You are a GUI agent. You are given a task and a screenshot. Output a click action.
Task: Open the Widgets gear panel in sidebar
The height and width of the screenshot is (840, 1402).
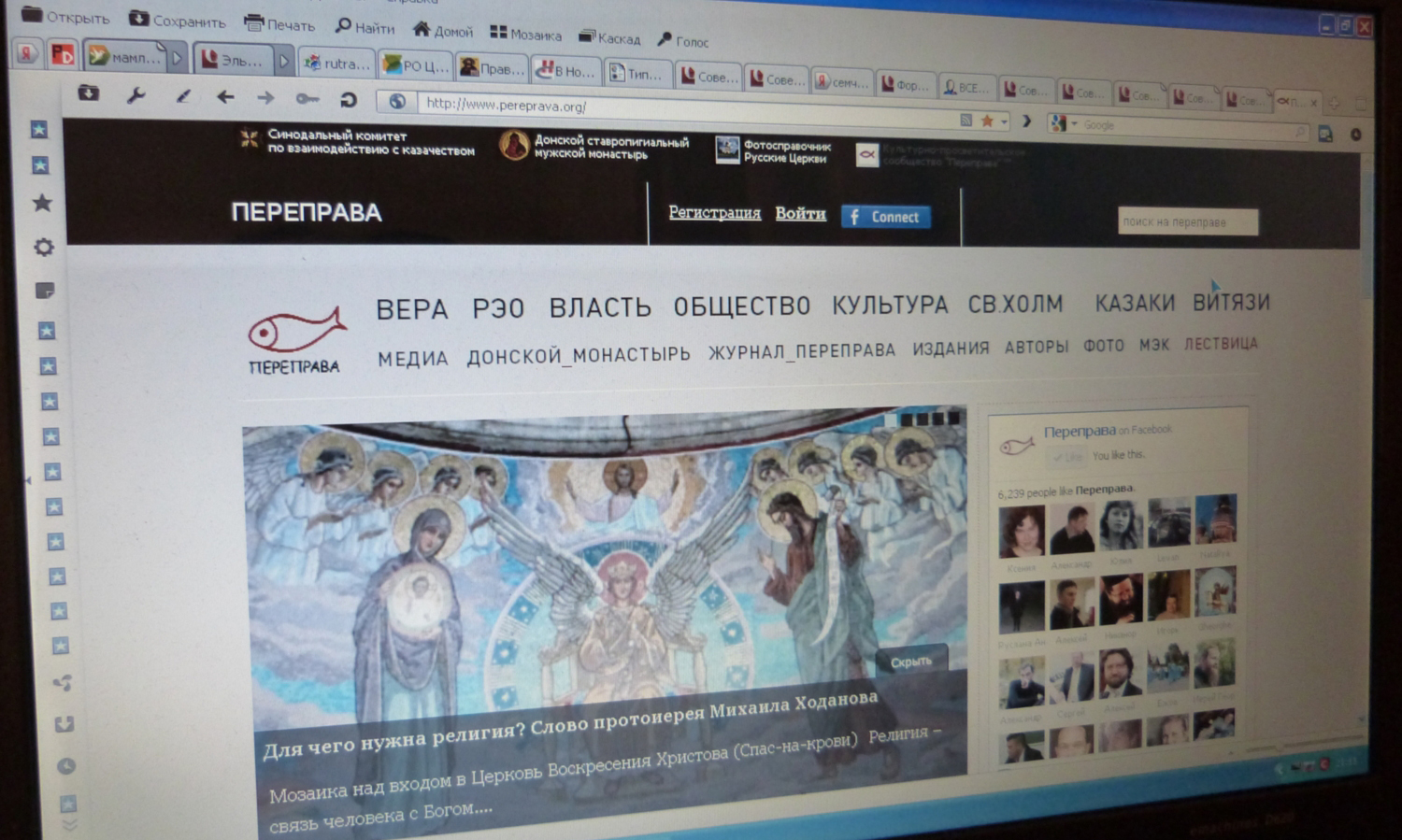click(x=44, y=247)
